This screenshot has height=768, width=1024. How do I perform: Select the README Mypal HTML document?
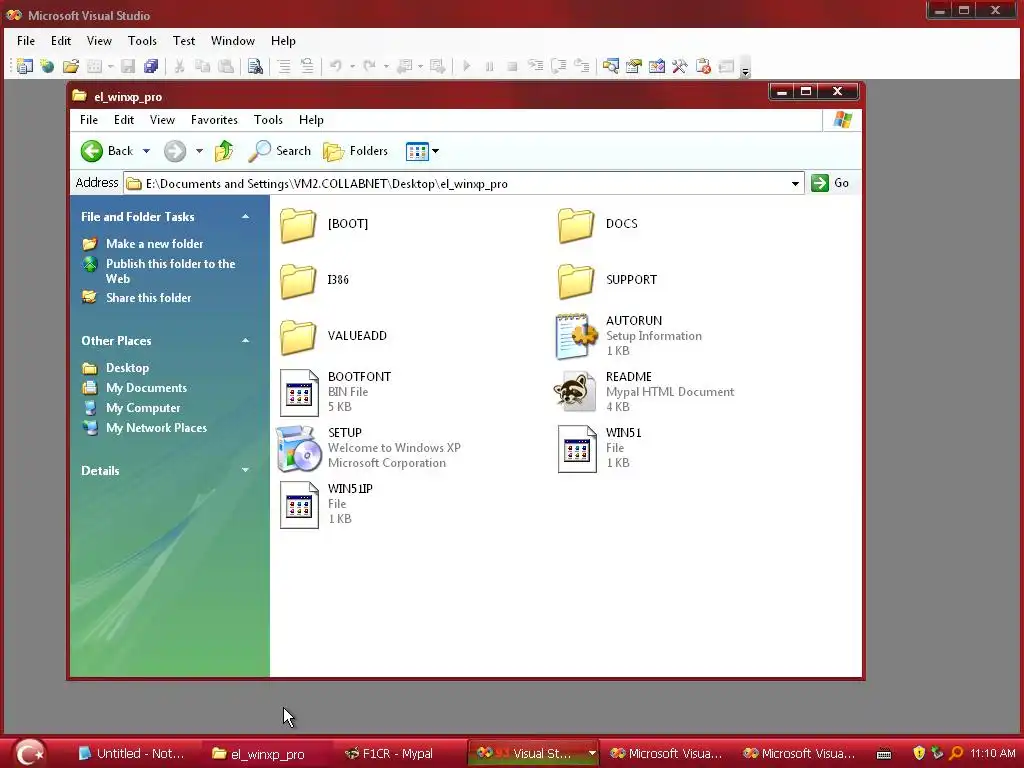pyautogui.click(x=644, y=392)
